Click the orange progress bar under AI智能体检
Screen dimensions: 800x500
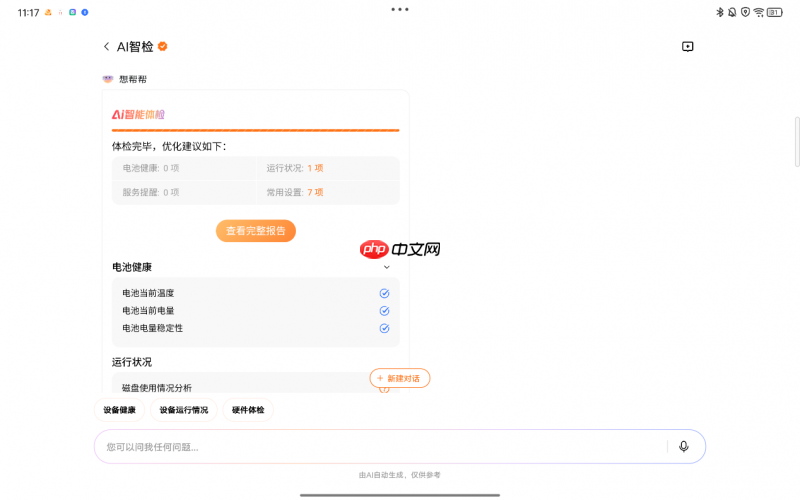click(256, 131)
